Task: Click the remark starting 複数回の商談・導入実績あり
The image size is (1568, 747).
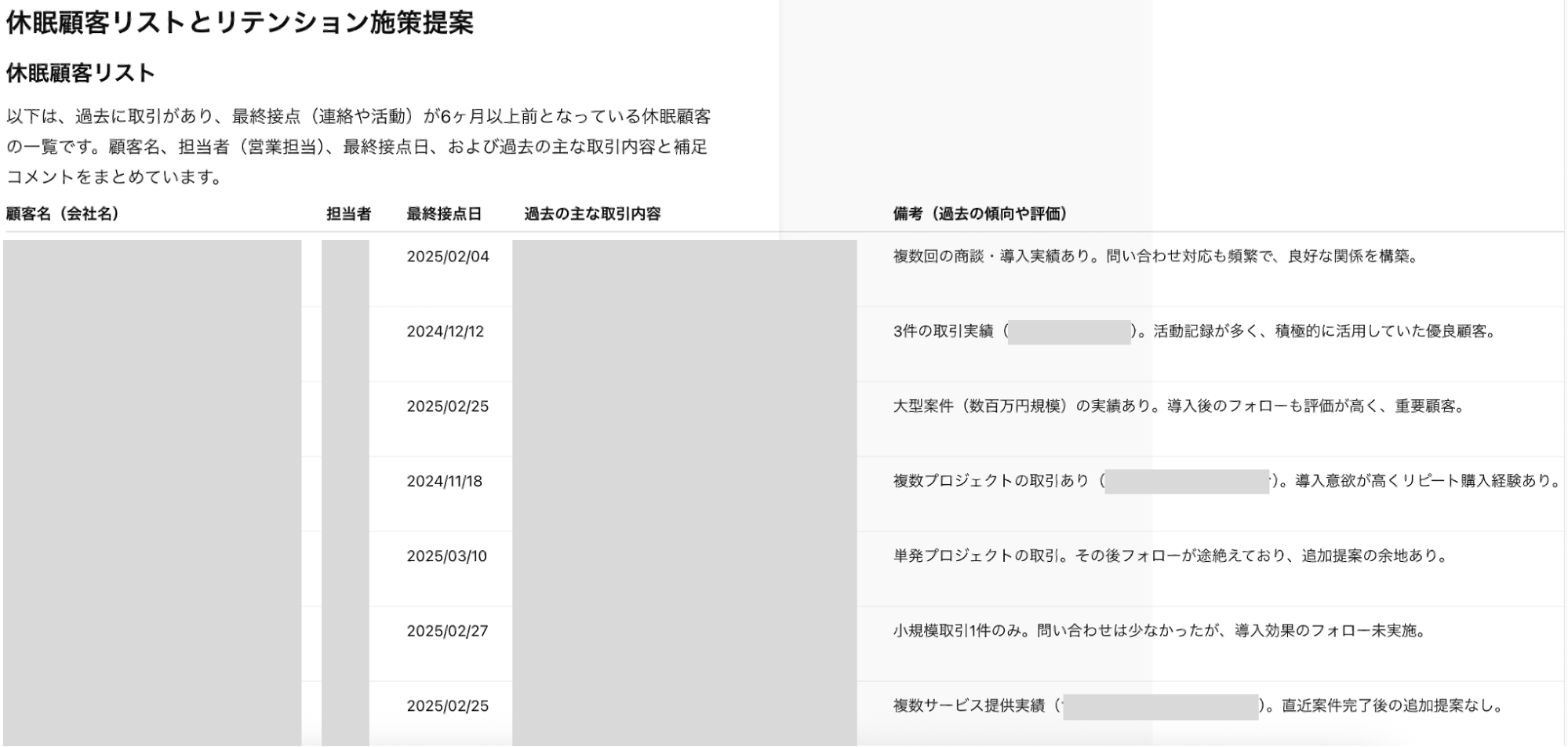Action: point(1157,257)
